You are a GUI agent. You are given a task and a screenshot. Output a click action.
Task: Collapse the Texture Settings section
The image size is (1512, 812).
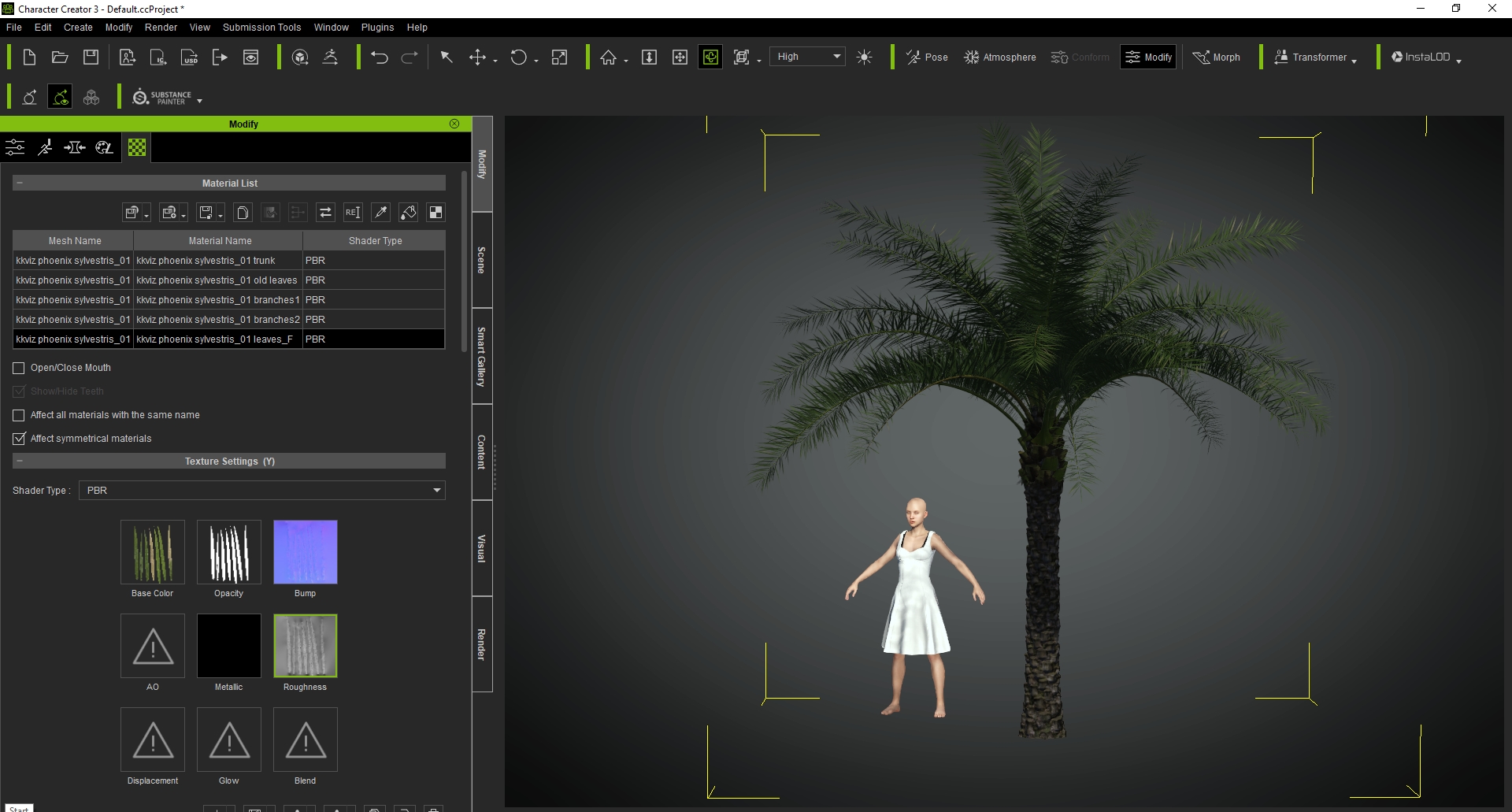tap(20, 461)
